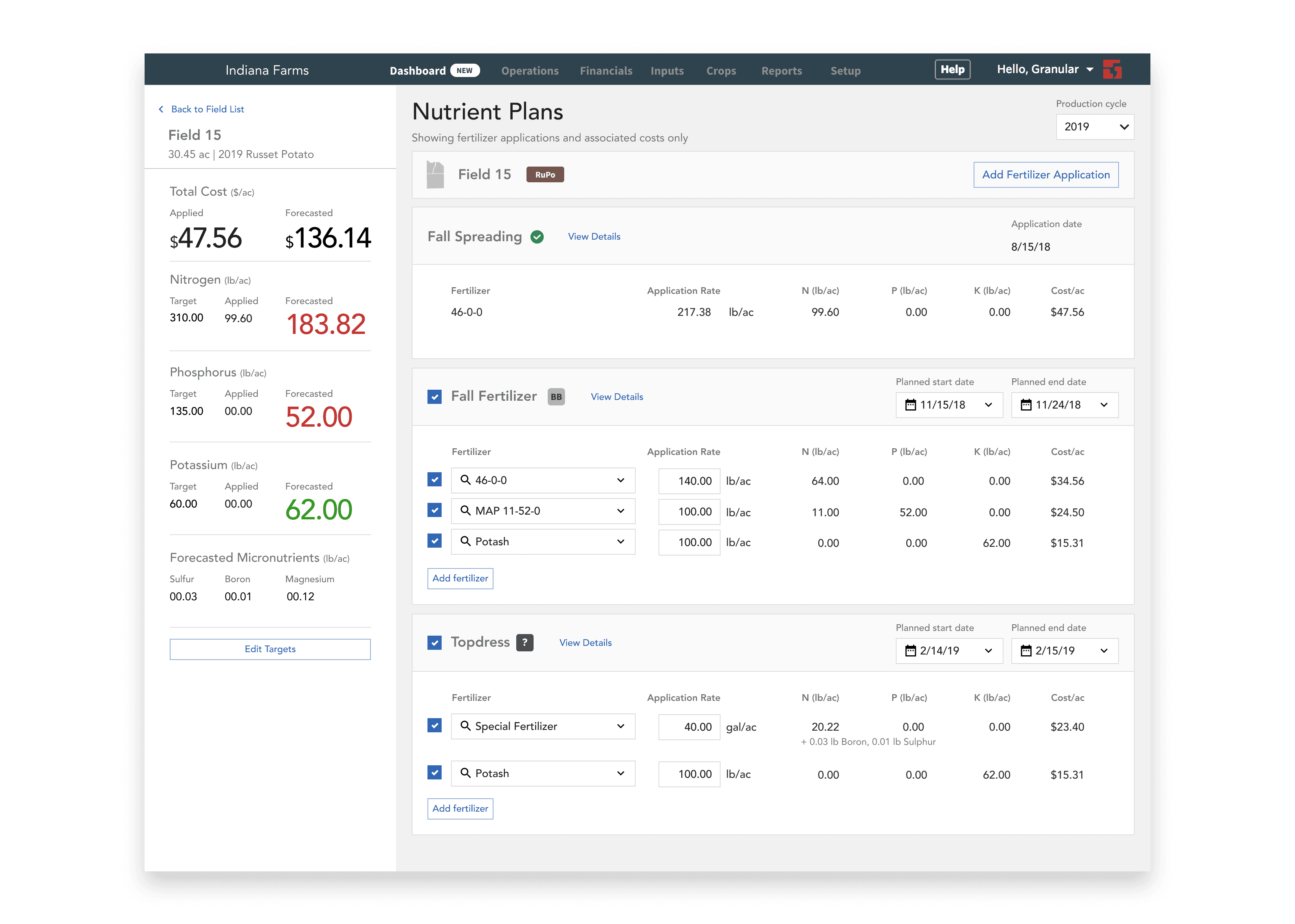This screenshot has height=924, width=1295.
Task: Click the green checkmark beside Fall Spreading
Action: [x=537, y=236]
